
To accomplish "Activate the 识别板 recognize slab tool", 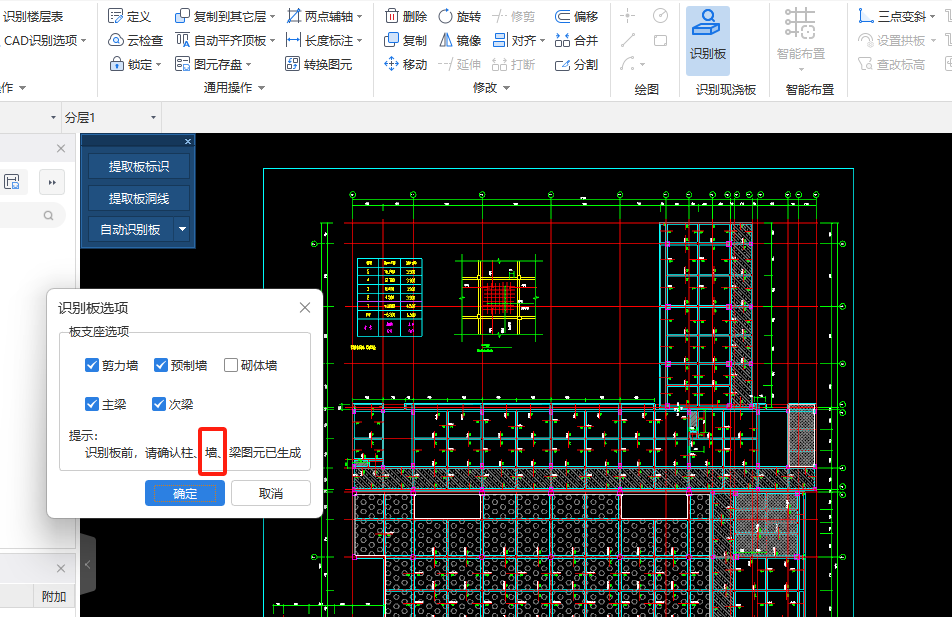I will [x=707, y=40].
